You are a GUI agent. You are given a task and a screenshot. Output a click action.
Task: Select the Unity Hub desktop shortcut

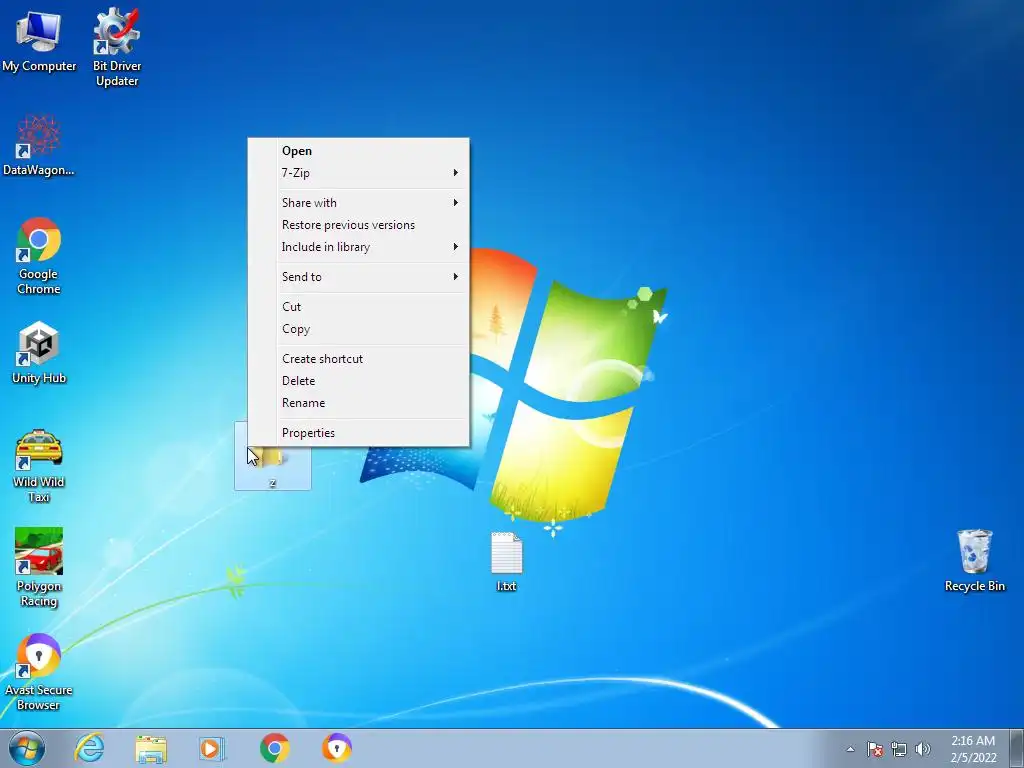pos(39,353)
